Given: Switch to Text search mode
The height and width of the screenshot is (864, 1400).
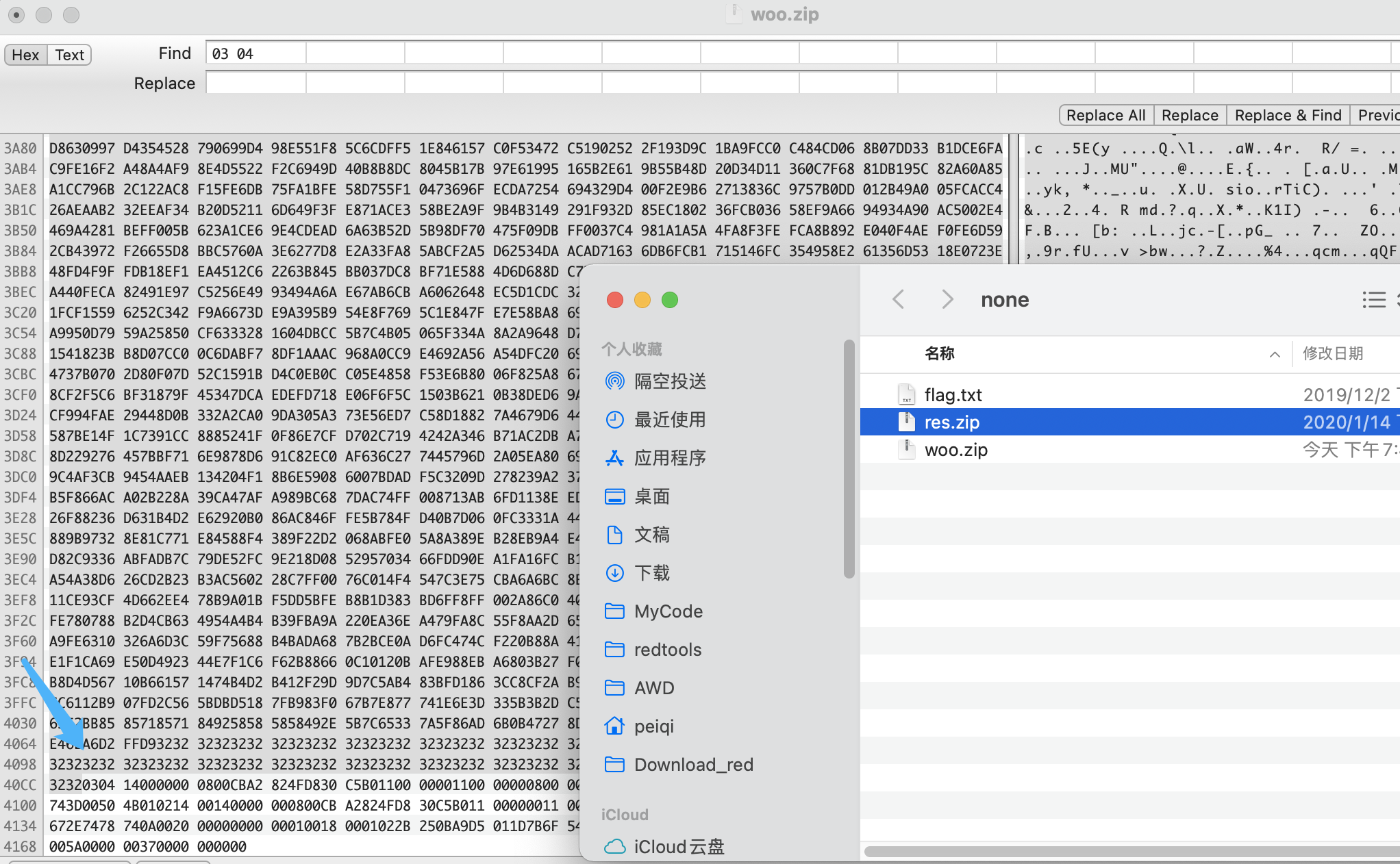Looking at the screenshot, I should (69, 55).
